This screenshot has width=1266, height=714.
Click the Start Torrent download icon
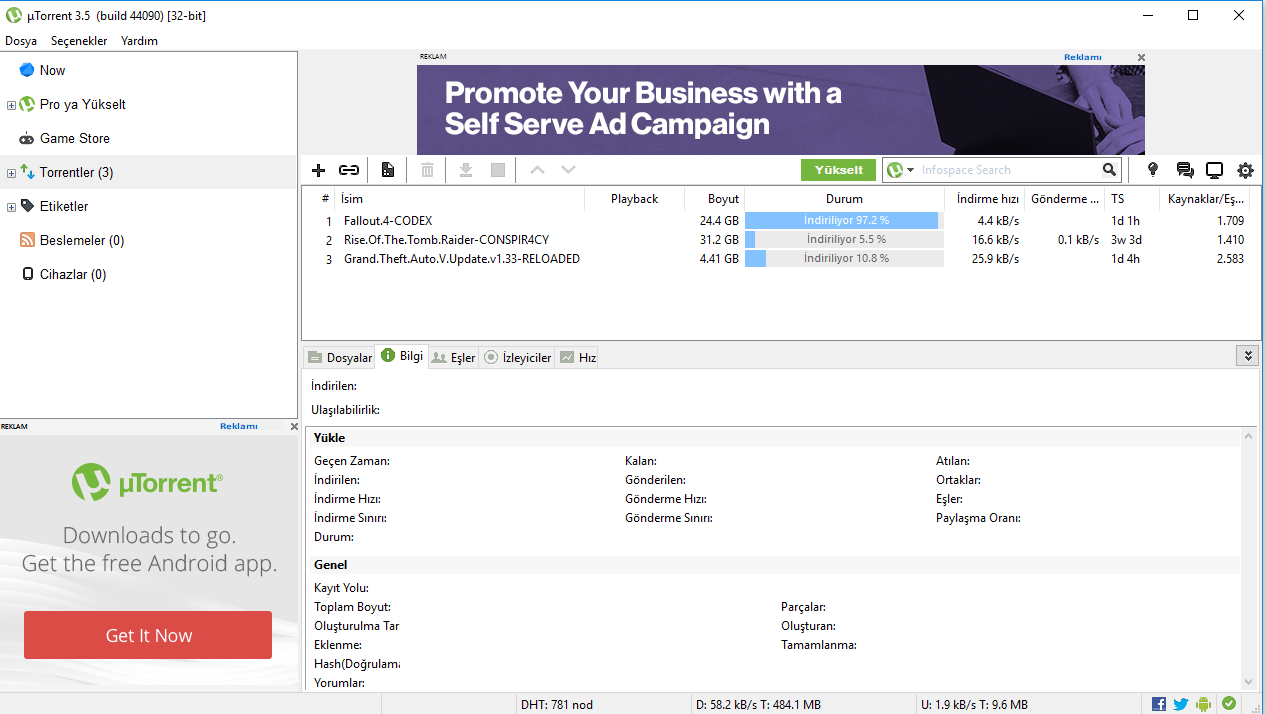click(x=466, y=170)
